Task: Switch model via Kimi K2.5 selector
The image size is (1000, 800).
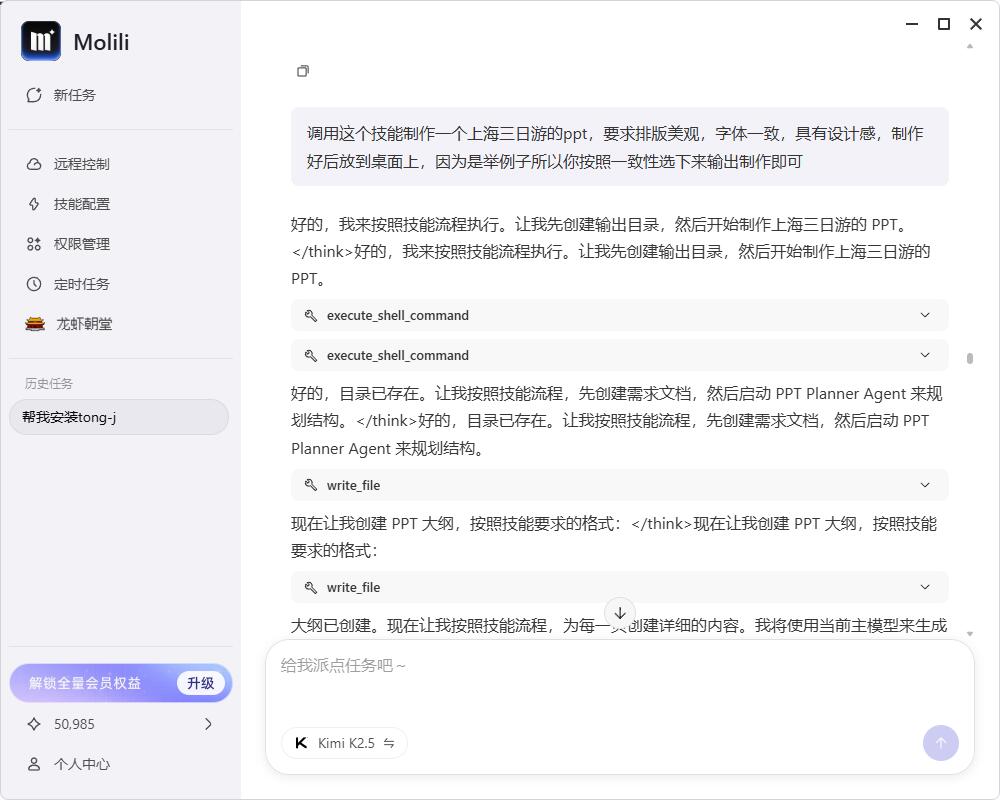Action: 345,743
